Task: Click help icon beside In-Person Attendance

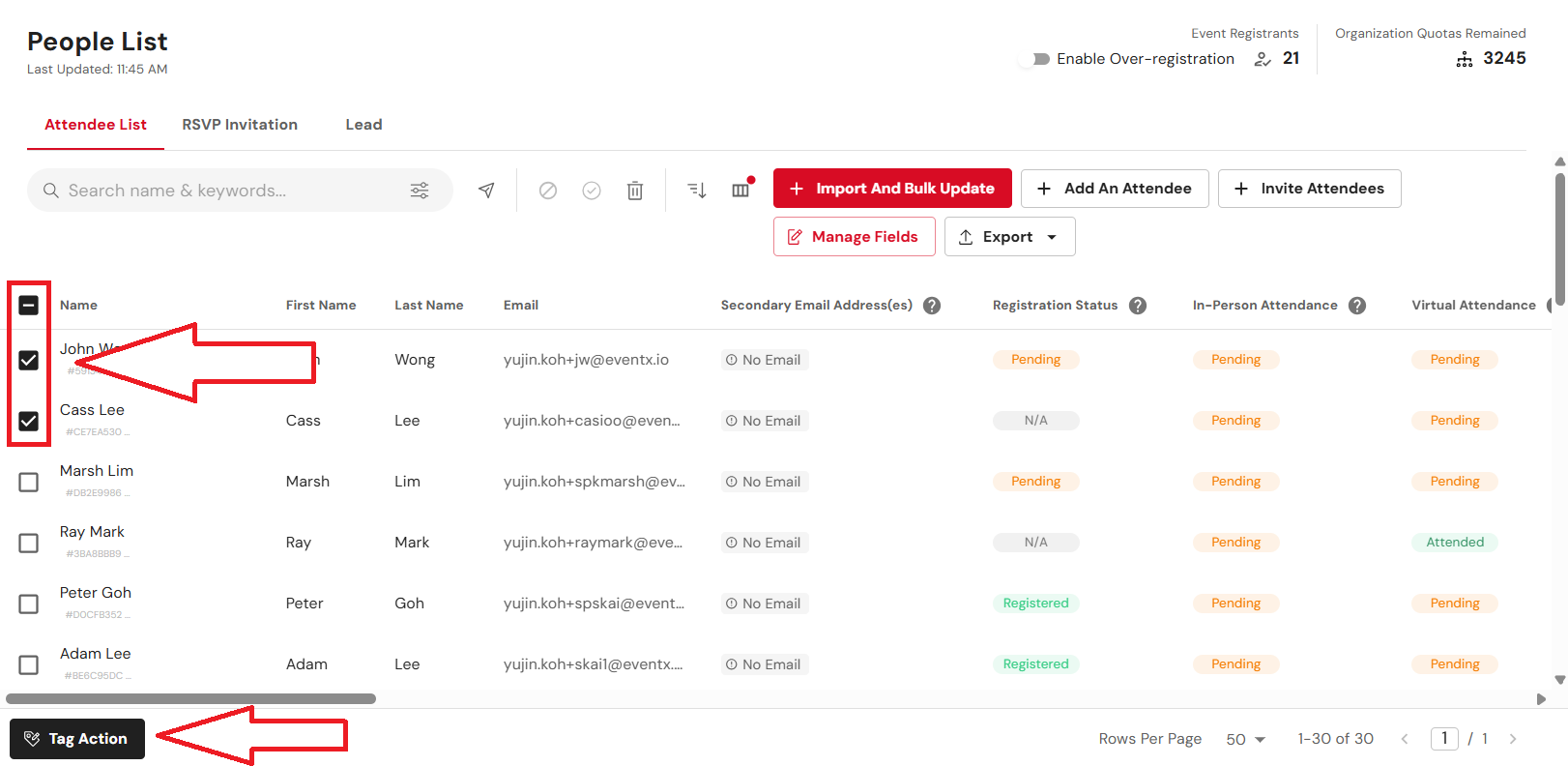Action: click(1357, 306)
